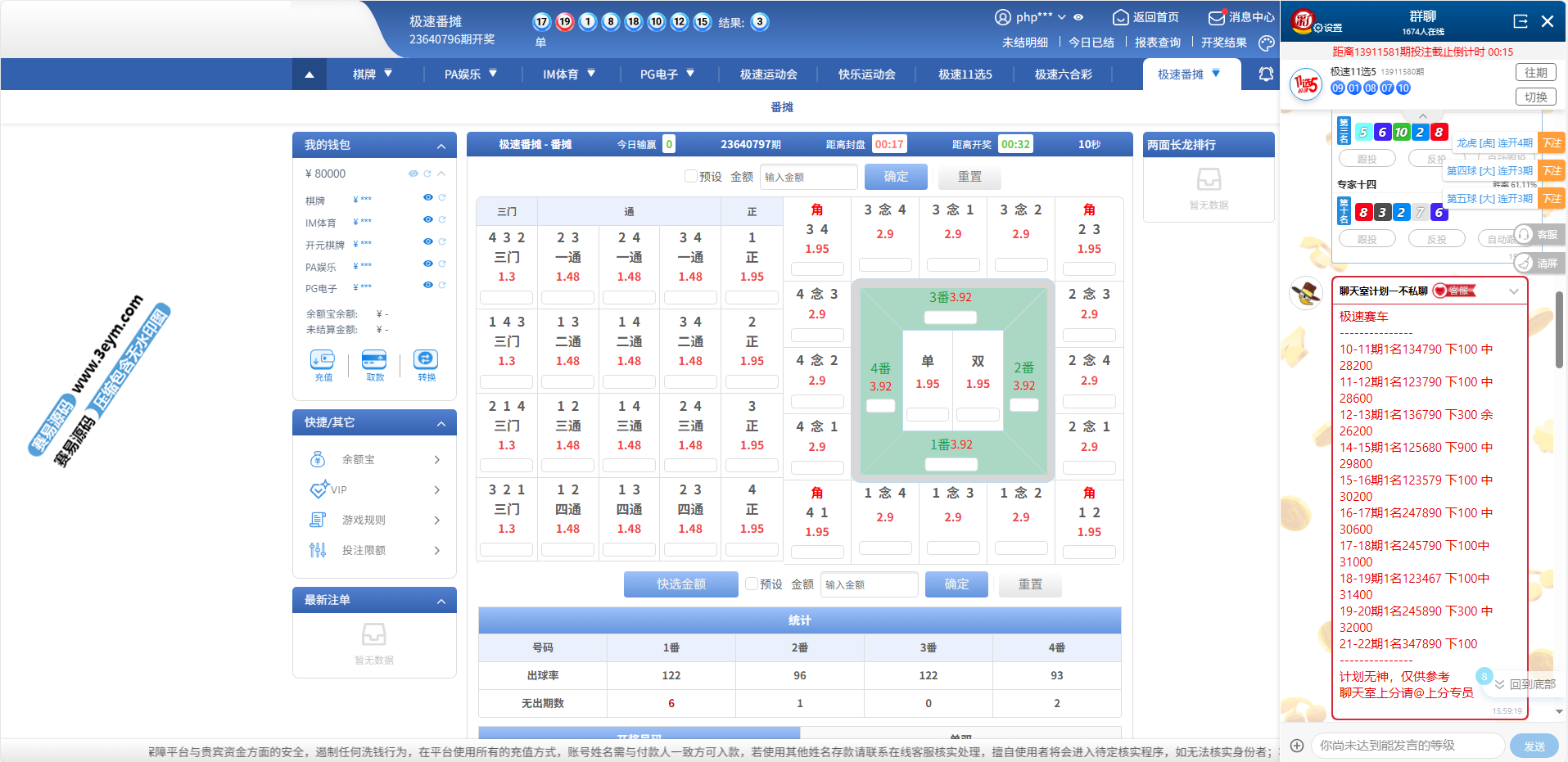Click the add-attachment plus icon in chat
This screenshot has height=762, width=1568.
[x=1297, y=745]
